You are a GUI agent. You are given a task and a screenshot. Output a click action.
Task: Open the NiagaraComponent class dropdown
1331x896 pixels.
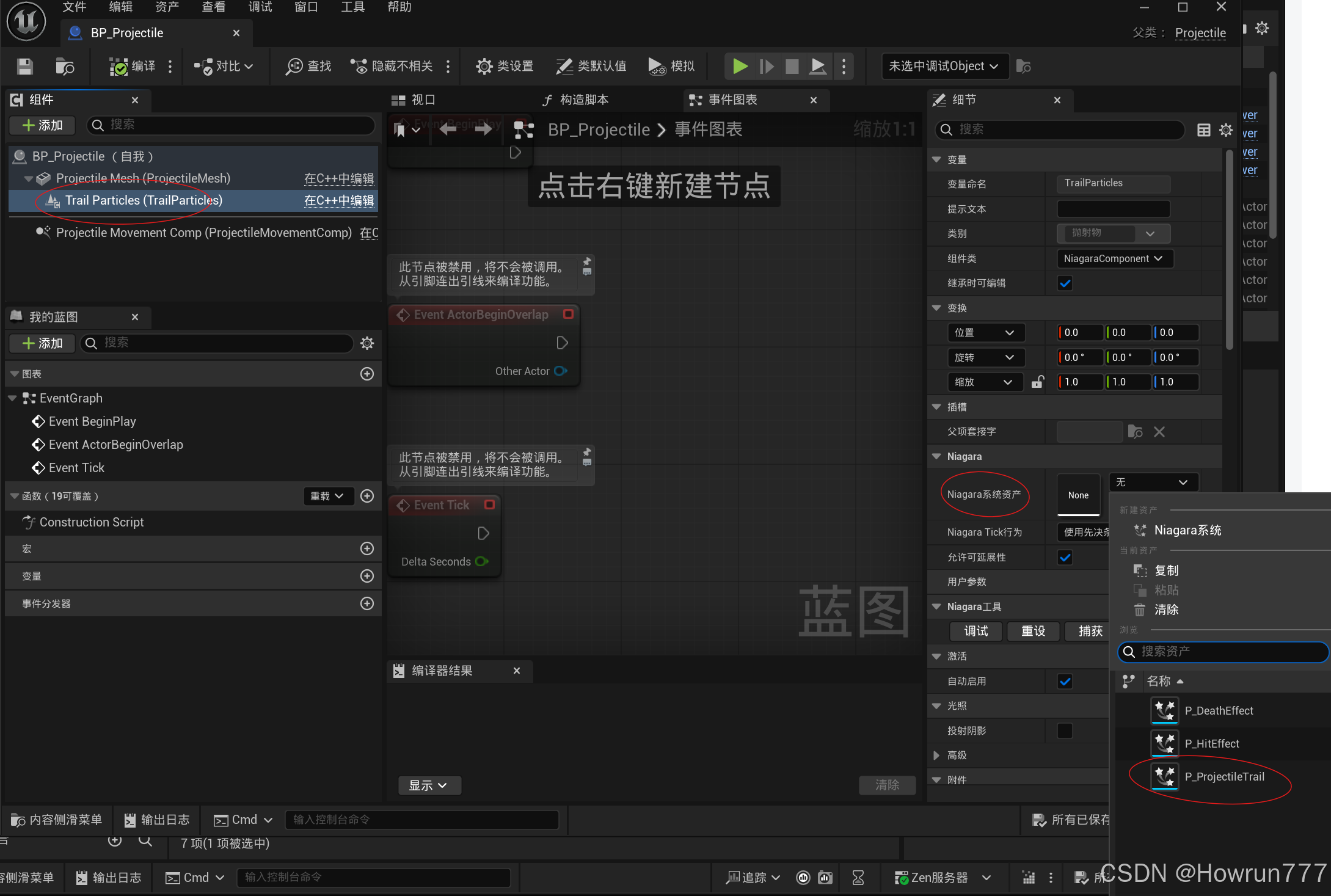[x=1114, y=259]
